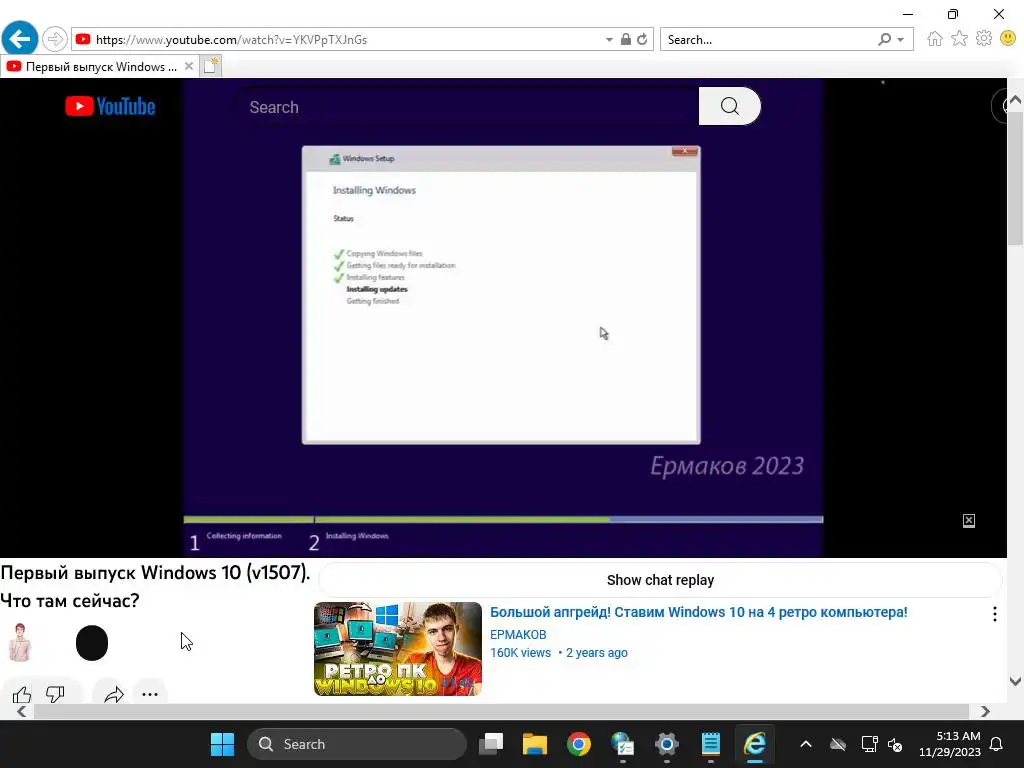The width and height of the screenshot is (1024, 768).
Task: Click the browser Forward arrow button
Action: click(x=55, y=39)
